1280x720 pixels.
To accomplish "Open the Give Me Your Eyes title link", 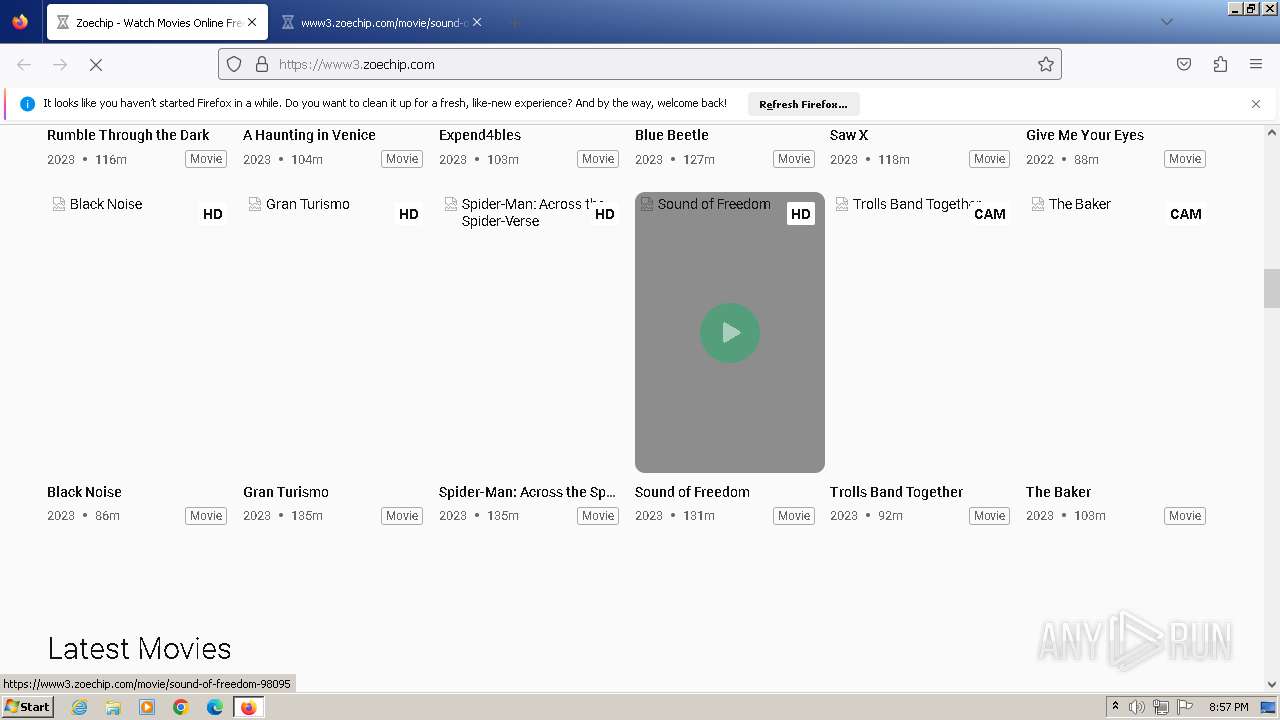I will click(x=1085, y=135).
